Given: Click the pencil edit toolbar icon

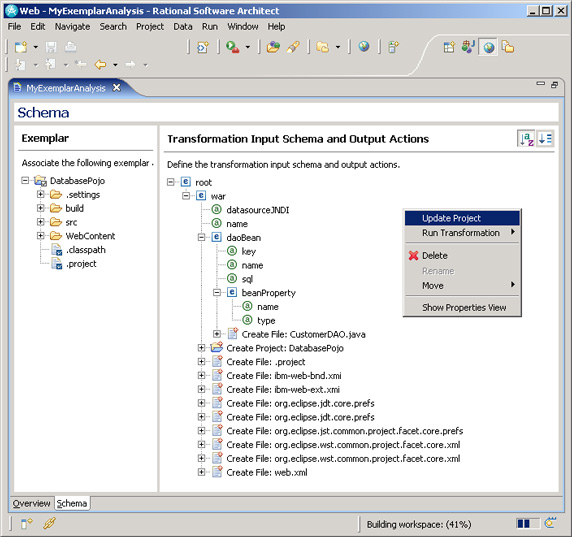Looking at the screenshot, I should coord(293,47).
